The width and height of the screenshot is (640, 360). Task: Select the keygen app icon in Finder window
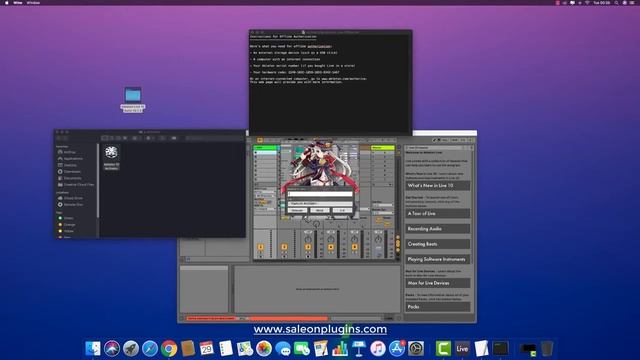111,153
